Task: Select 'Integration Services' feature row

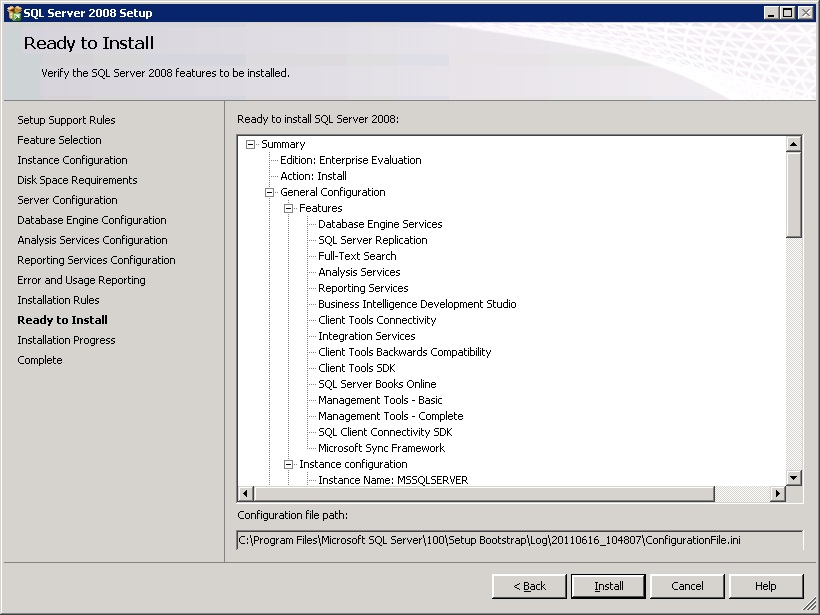Action: 367,336
